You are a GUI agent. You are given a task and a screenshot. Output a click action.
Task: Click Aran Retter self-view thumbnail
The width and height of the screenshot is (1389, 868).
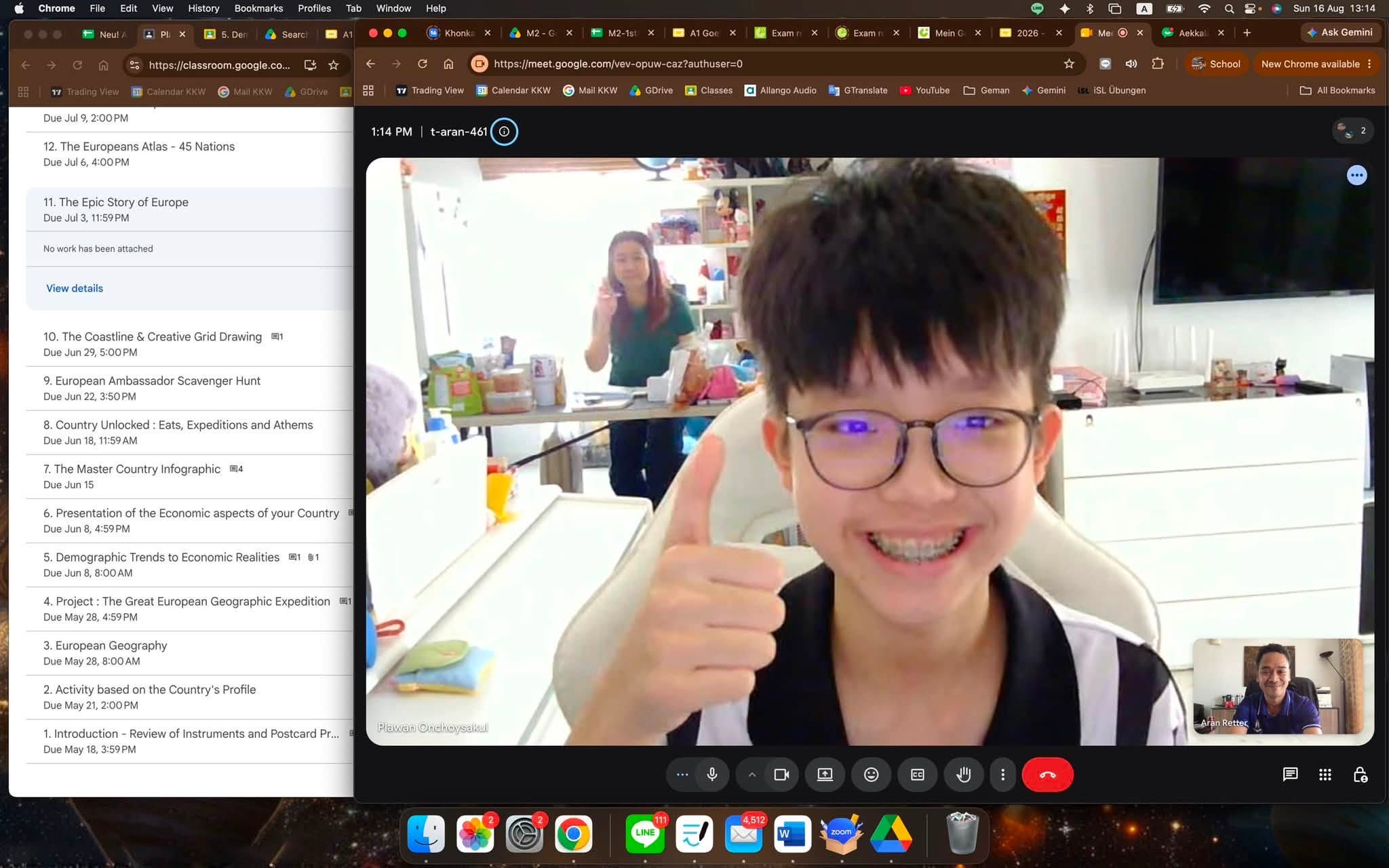[x=1278, y=686]
